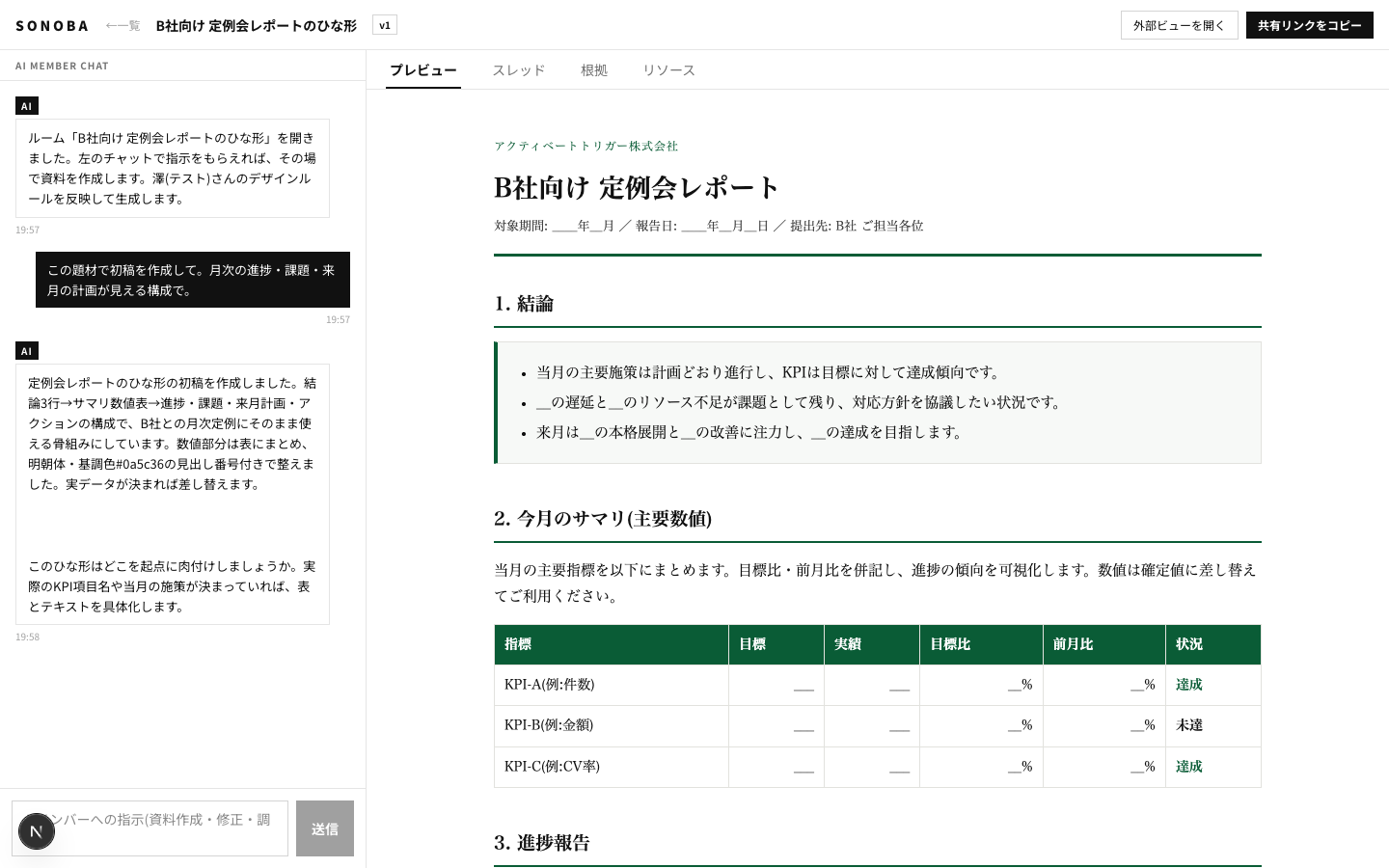
Task: Click the 1. 結論 heading
Action: (524, 304)
